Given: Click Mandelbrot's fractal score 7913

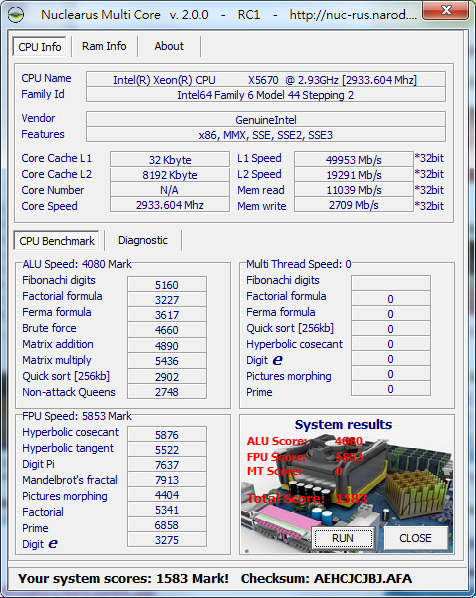Looking at the screenshot, I should pyautogui.click(x=167, y=479).
